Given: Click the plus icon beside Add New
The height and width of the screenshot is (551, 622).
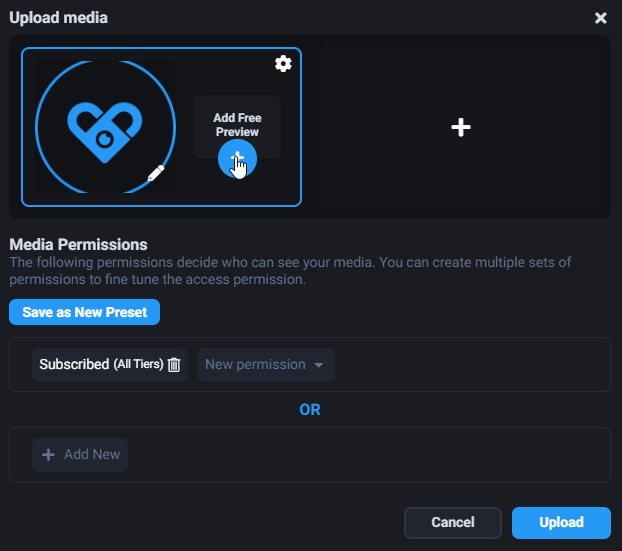Looking at the screenshot, I should pos(49,455).
